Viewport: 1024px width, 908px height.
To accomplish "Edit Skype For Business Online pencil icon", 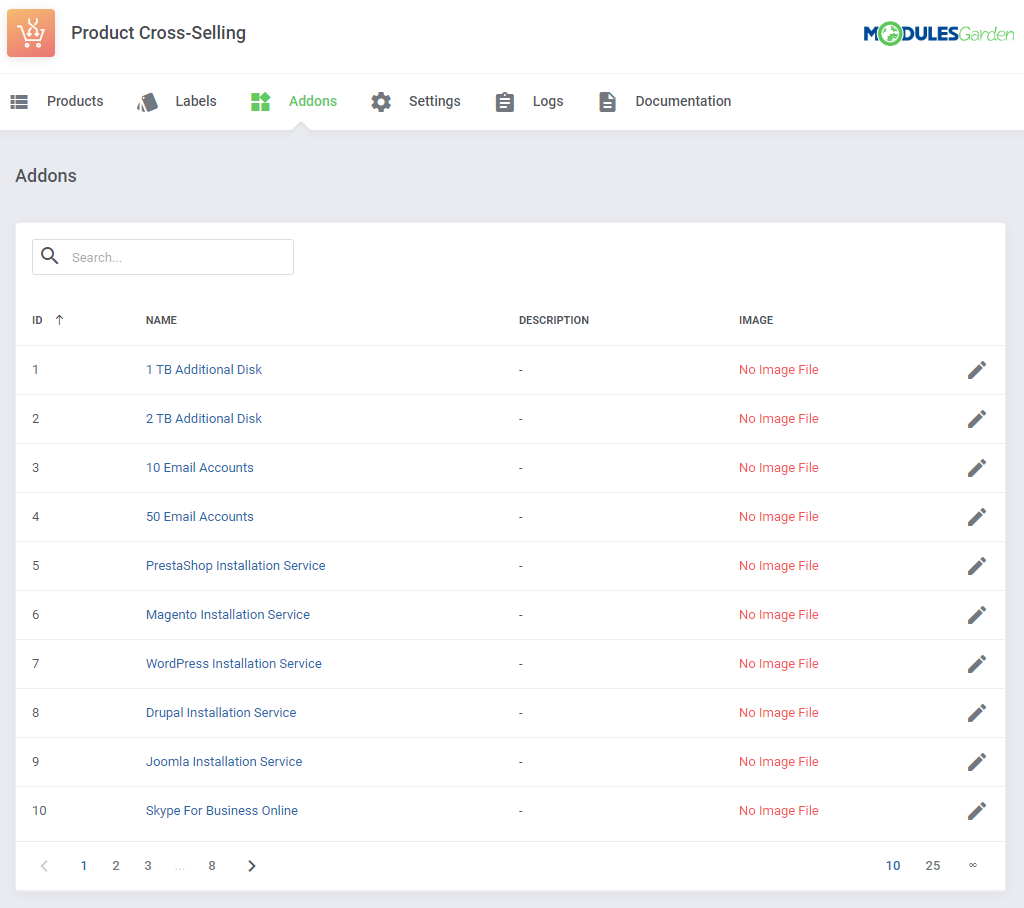I will coord(976,811).
